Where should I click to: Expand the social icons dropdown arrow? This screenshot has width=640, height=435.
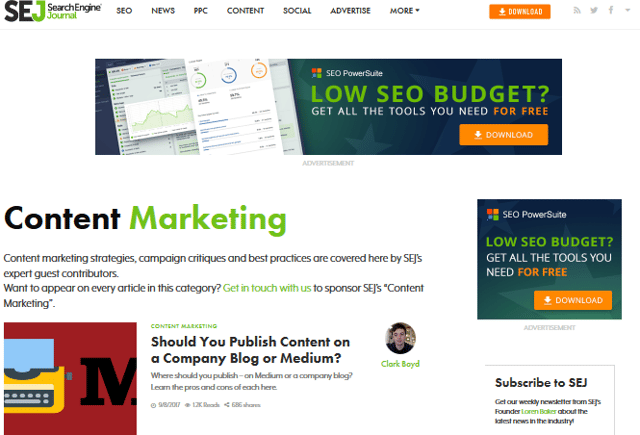(627, 10)
